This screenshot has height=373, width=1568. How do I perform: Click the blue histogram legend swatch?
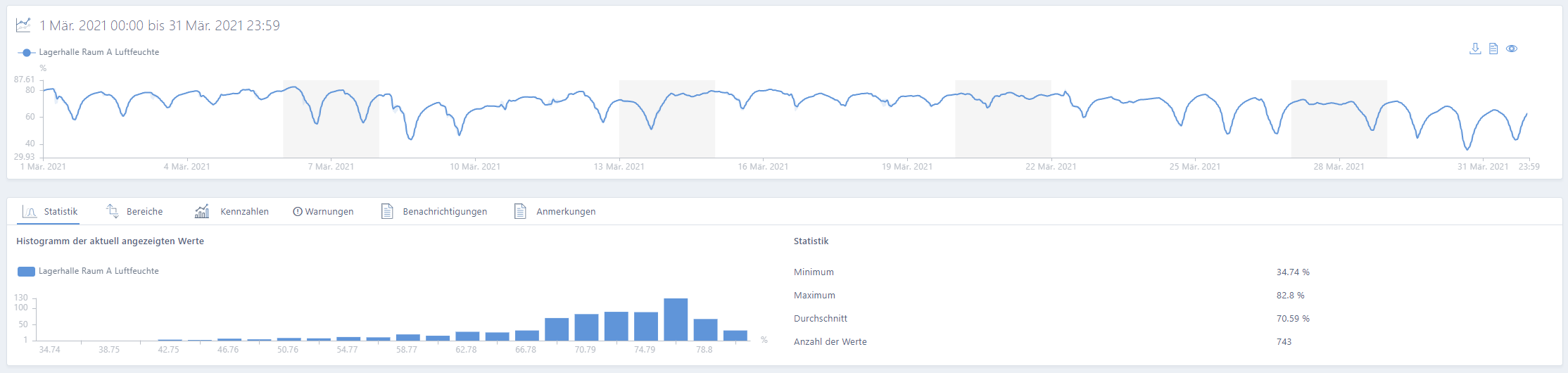click(x=26, y=271)
